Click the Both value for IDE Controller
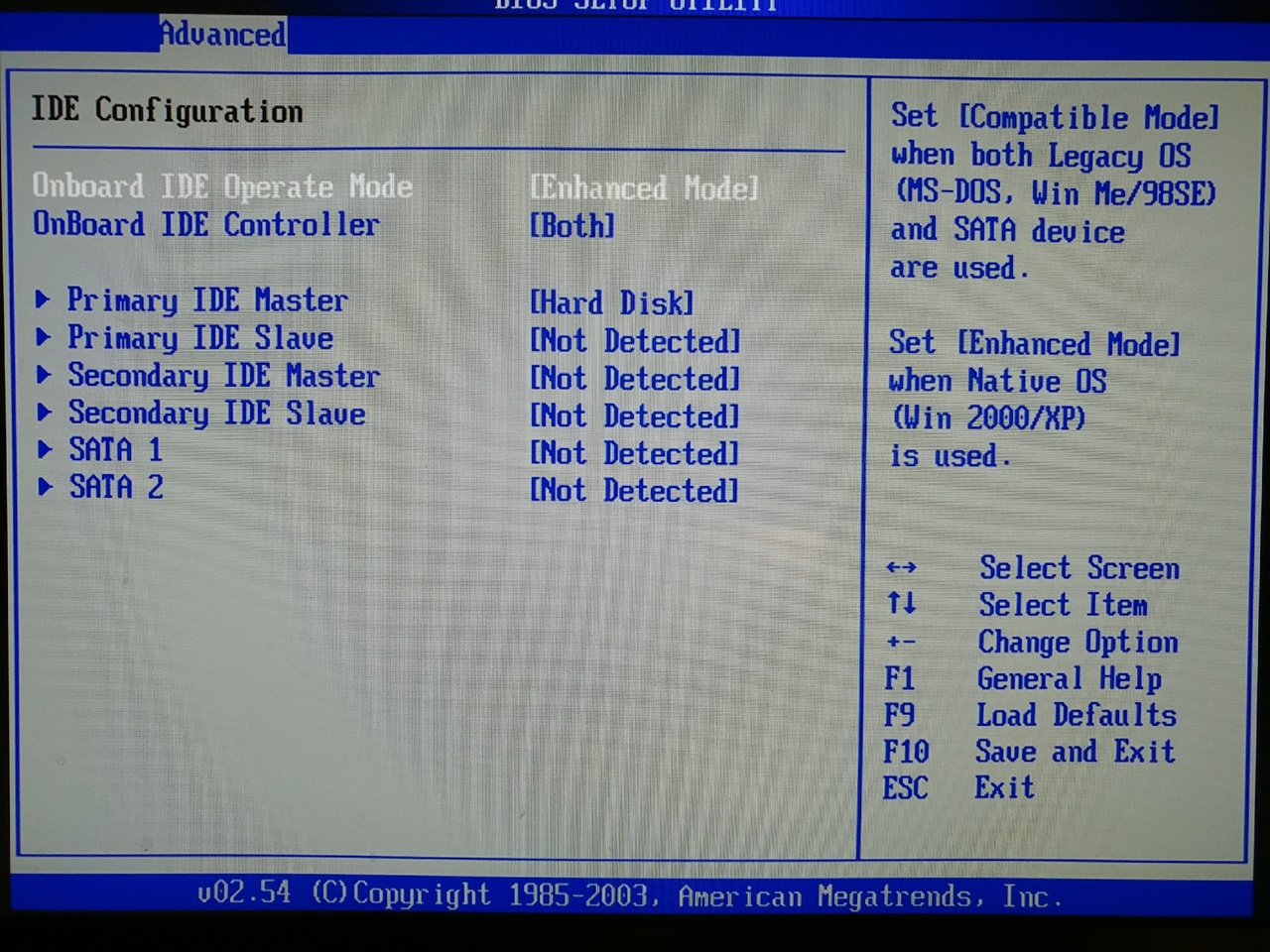 point(571,226)
